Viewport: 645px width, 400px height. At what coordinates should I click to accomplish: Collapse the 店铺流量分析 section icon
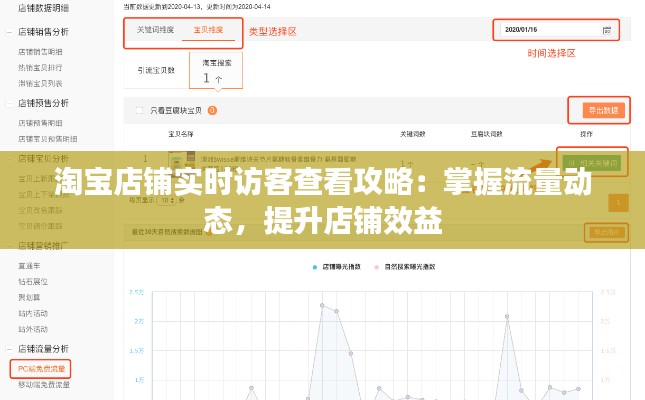coord(11,349)
